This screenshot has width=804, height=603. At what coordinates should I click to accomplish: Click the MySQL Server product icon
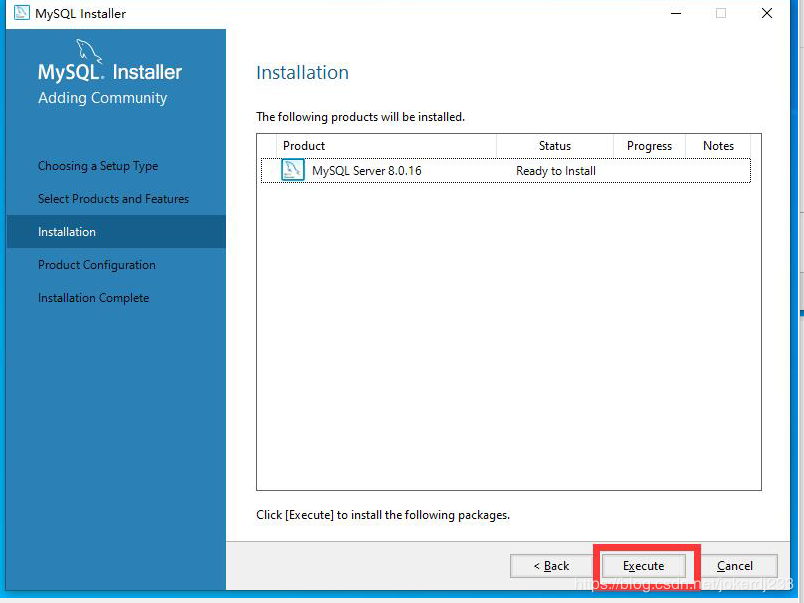pyautogui.click(x=293, y=170)
